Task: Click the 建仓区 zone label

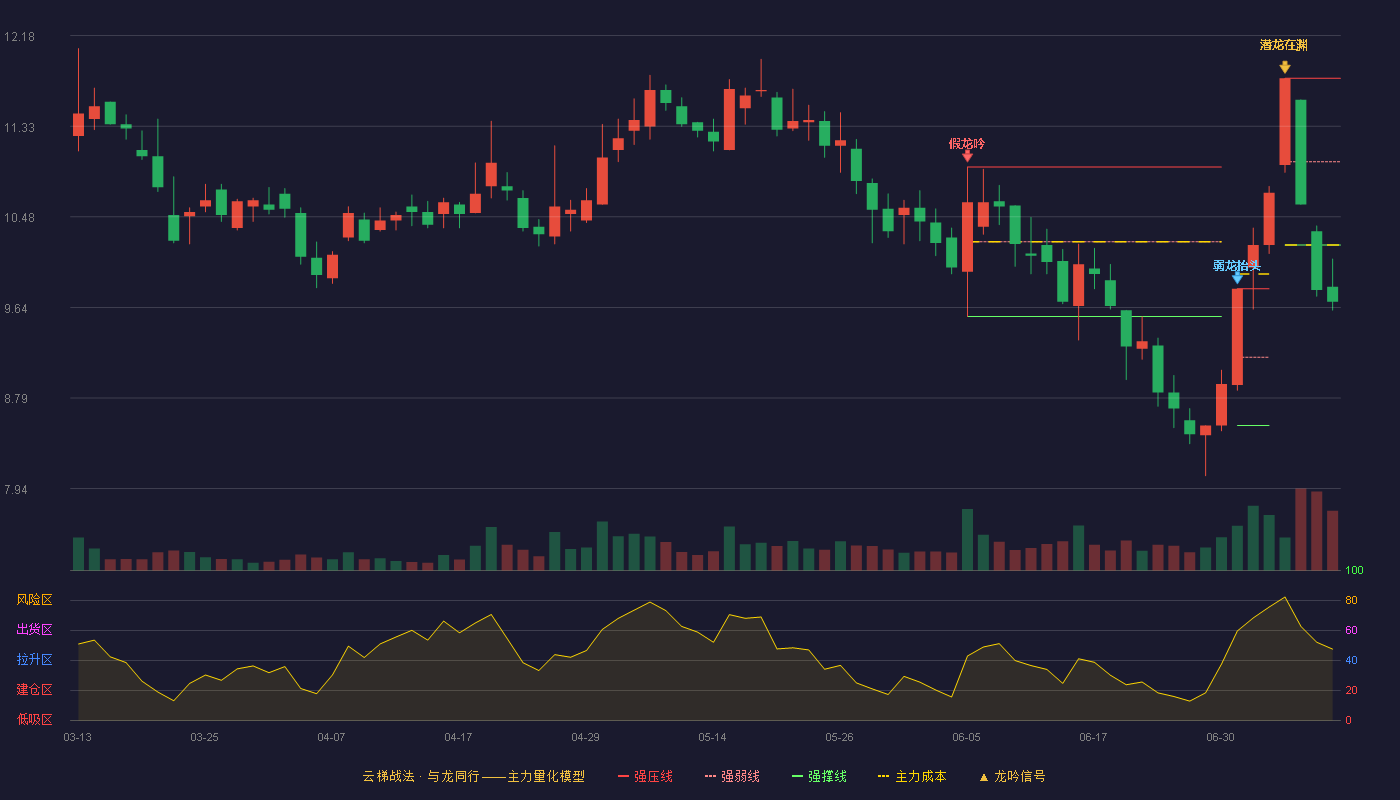Action: coord(34,690)
